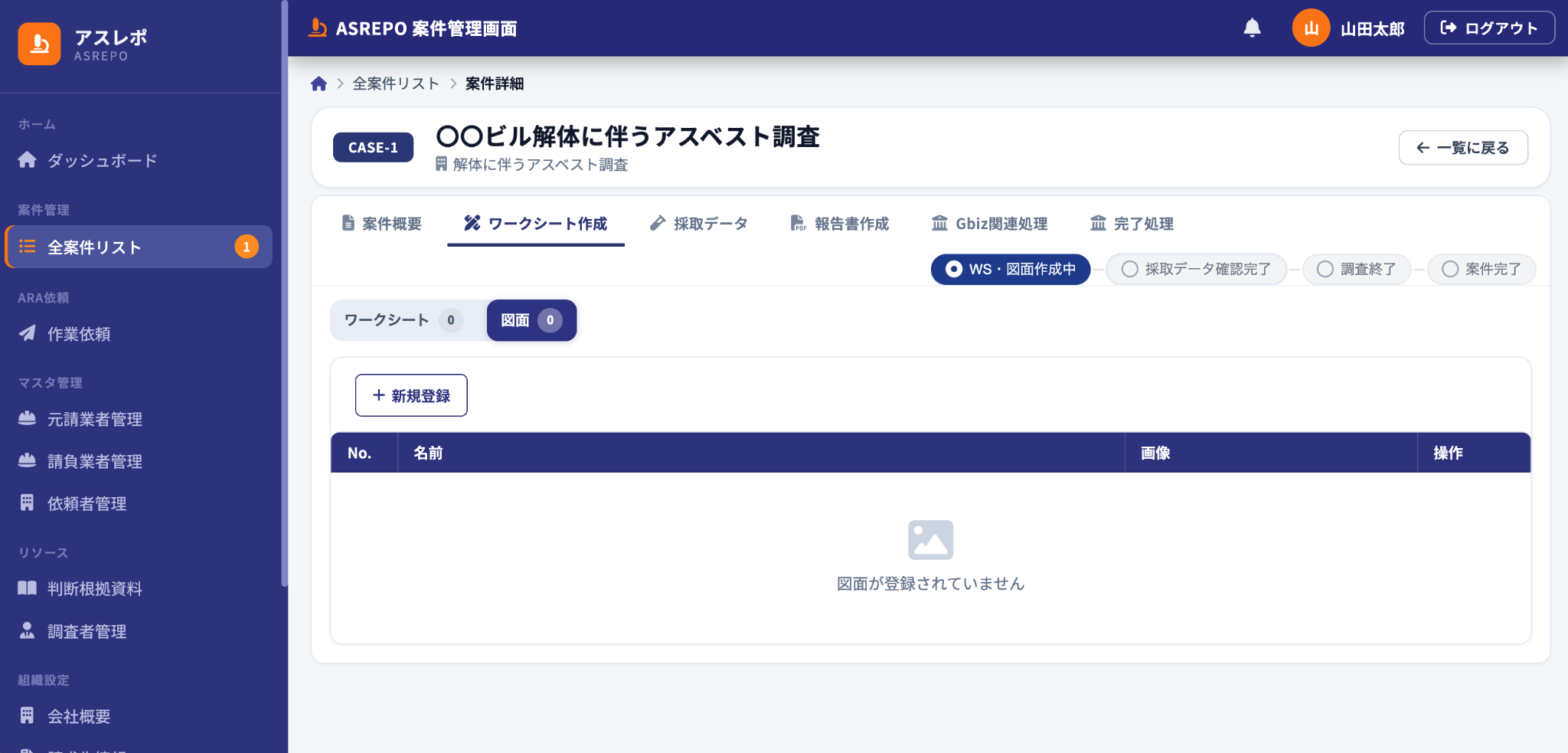This screenshot has height=753, width=1568.
Task: Open 請負業者管理 in the sidebar
Action: pos(138,461)
